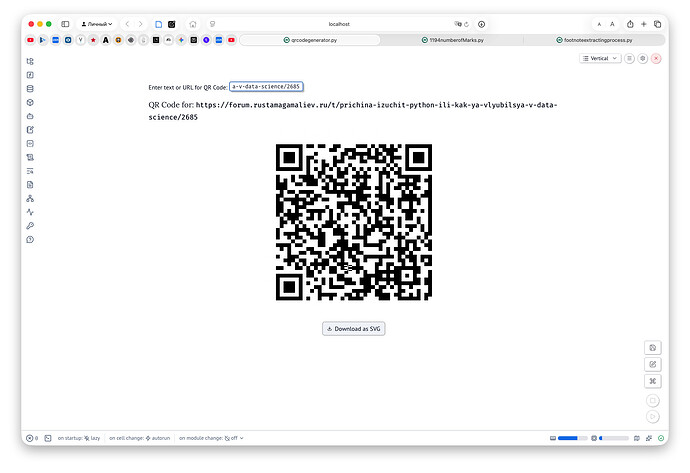The image size is (690, 473).
Task: Click the Download as SVG button
Action: tap(354, 328)
